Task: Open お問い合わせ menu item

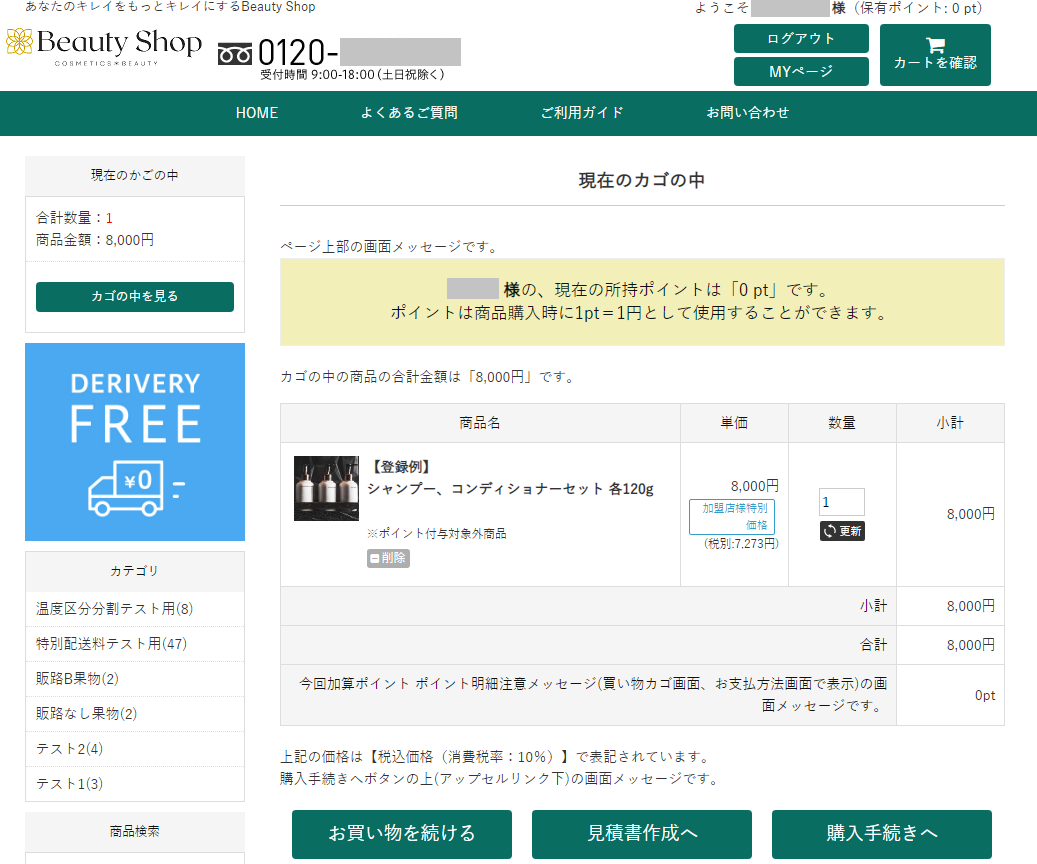Action: [x=747, y=113]
